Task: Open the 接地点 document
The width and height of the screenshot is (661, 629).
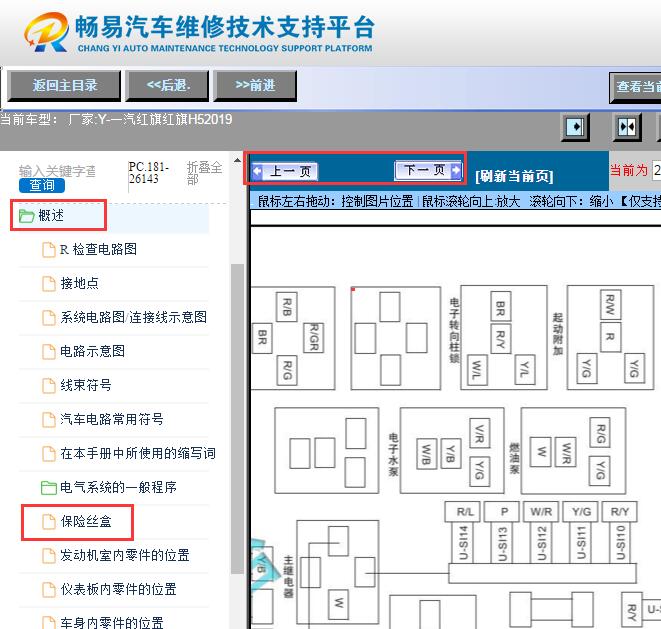Action: point(79,283)
